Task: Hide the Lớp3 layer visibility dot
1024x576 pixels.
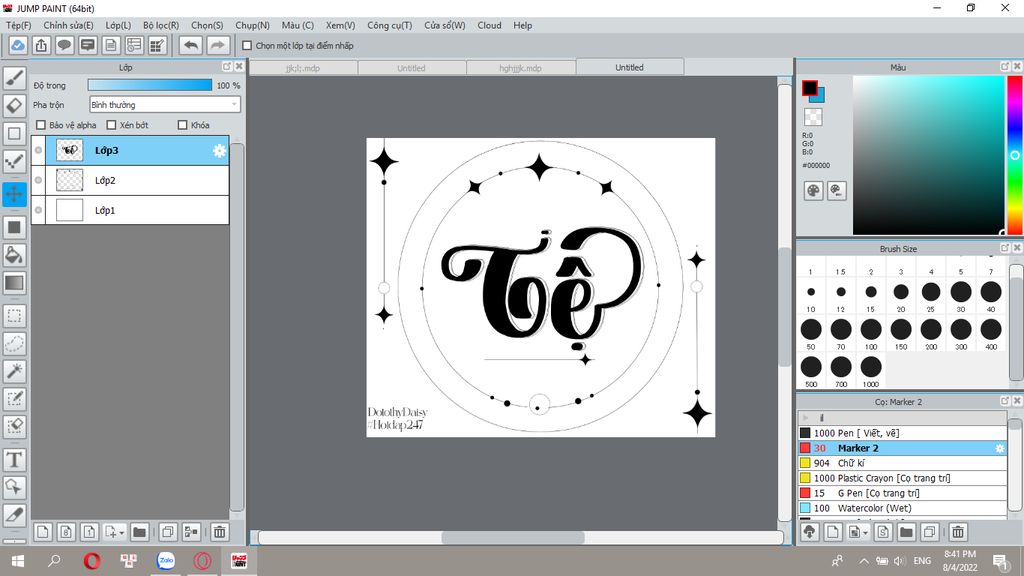Action: point(39,150)
